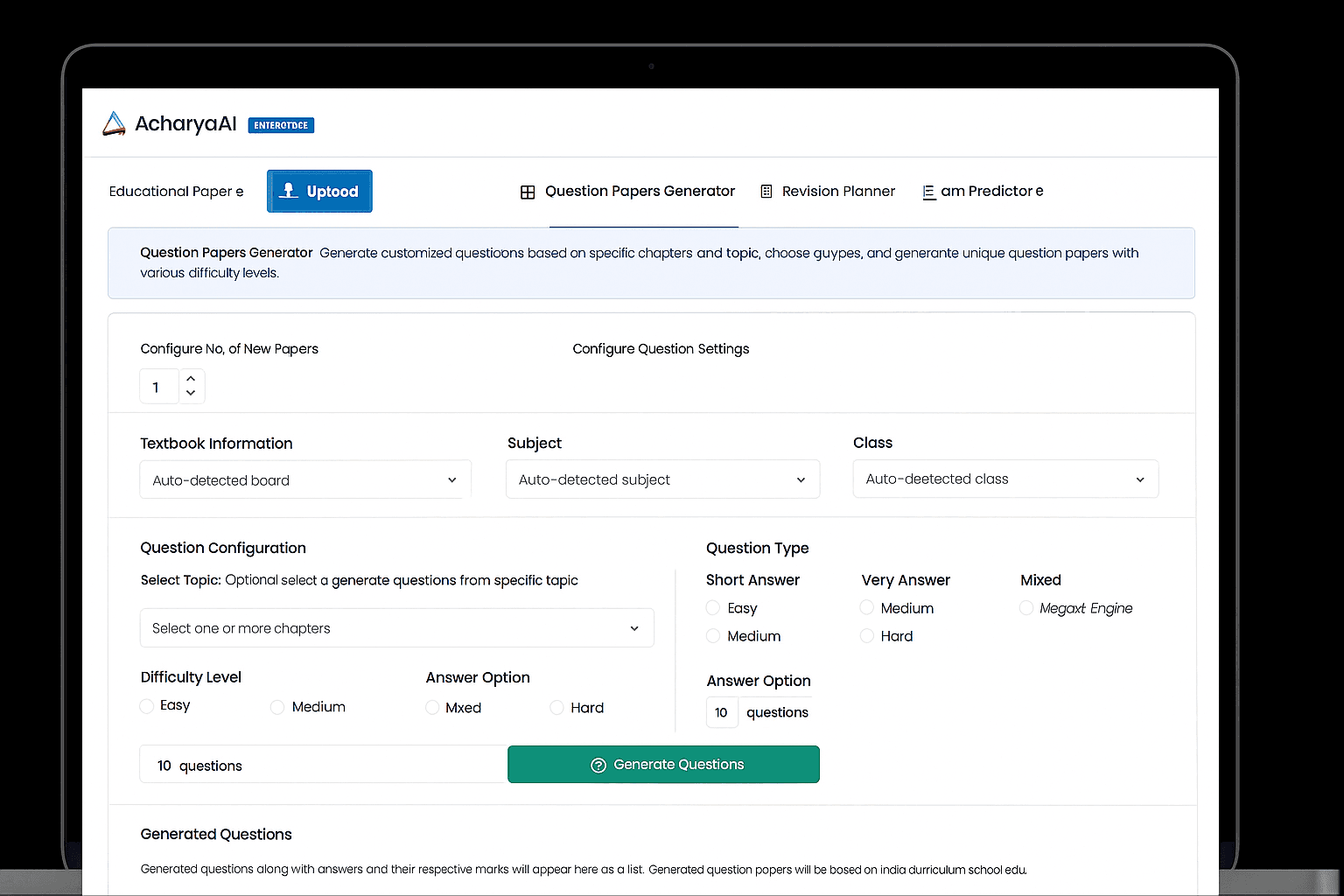Expand the Select one or more chapters dropdown
This screenshot has width=1344, height=896.
396,628
